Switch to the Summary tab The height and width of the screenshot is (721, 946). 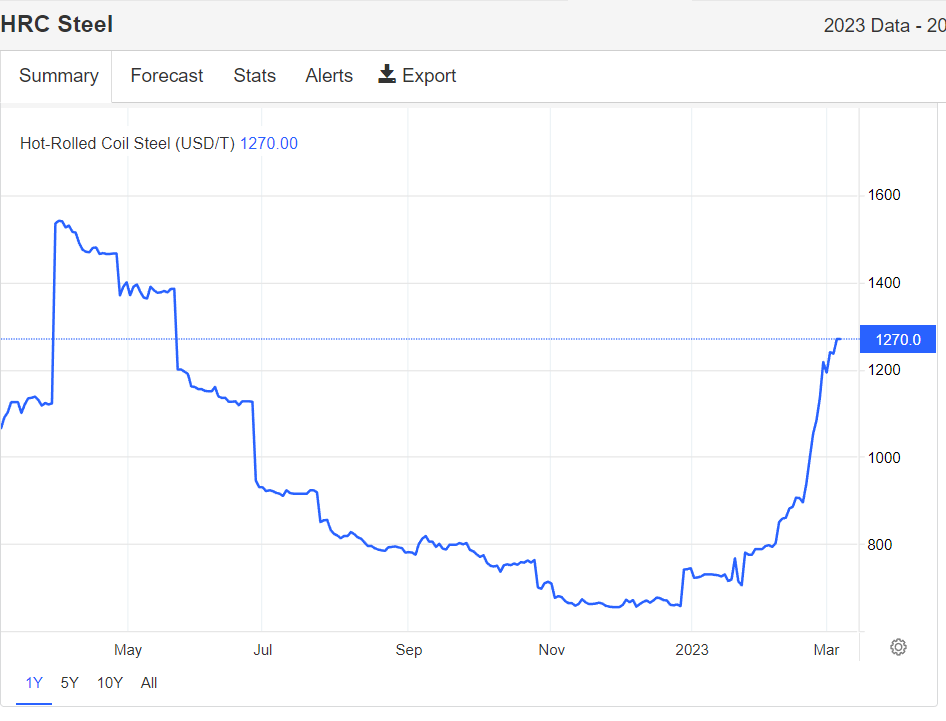(x=59, y=76)
